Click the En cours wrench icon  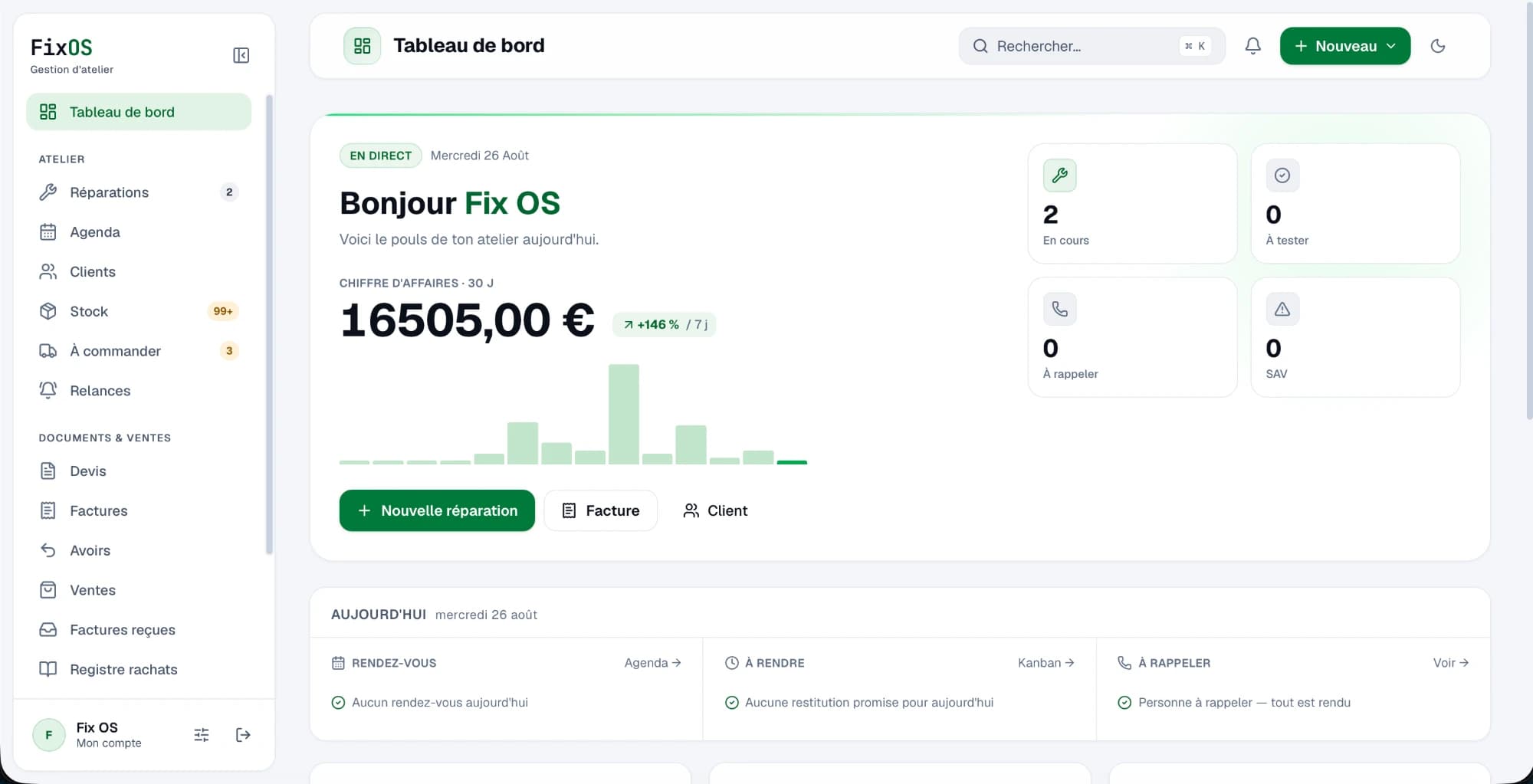point(1059,175)
